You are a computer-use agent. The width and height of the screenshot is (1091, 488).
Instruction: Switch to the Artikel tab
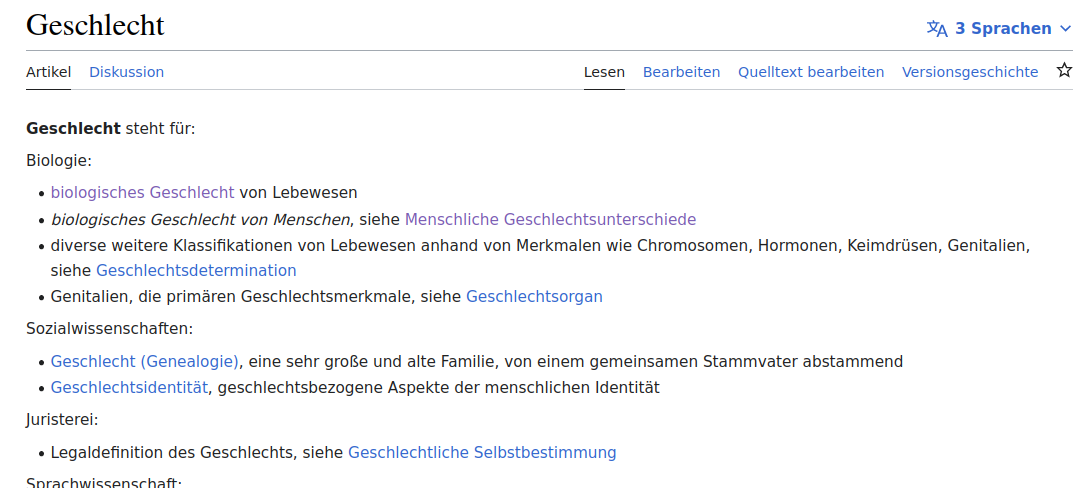[x=48, y=72]
